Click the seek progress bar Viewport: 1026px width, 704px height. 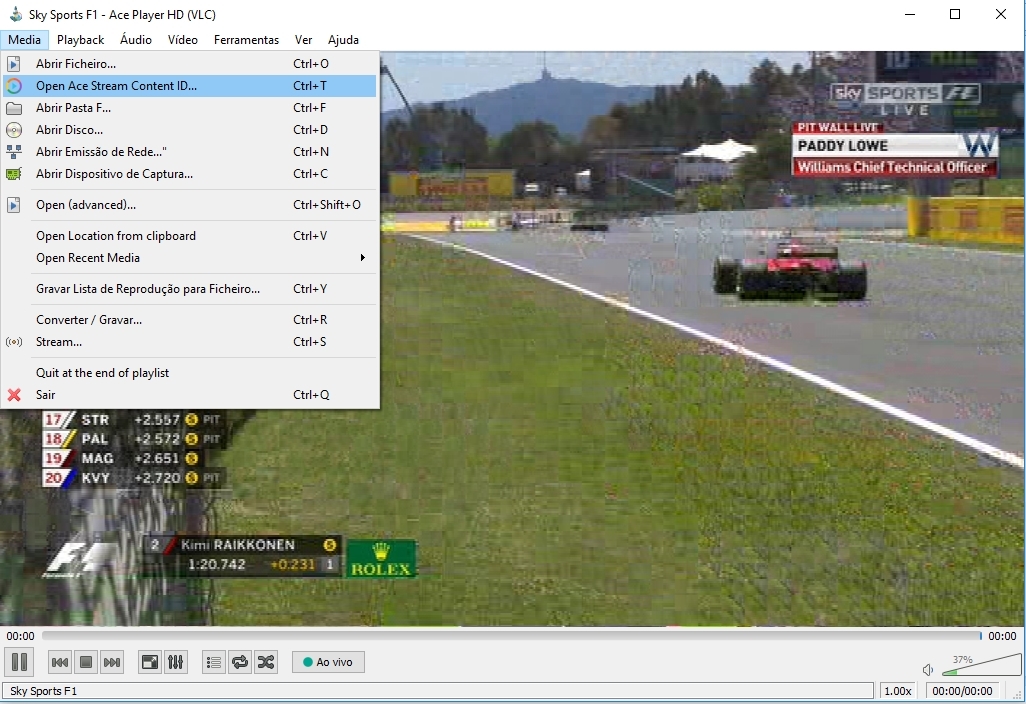[500, 635]
